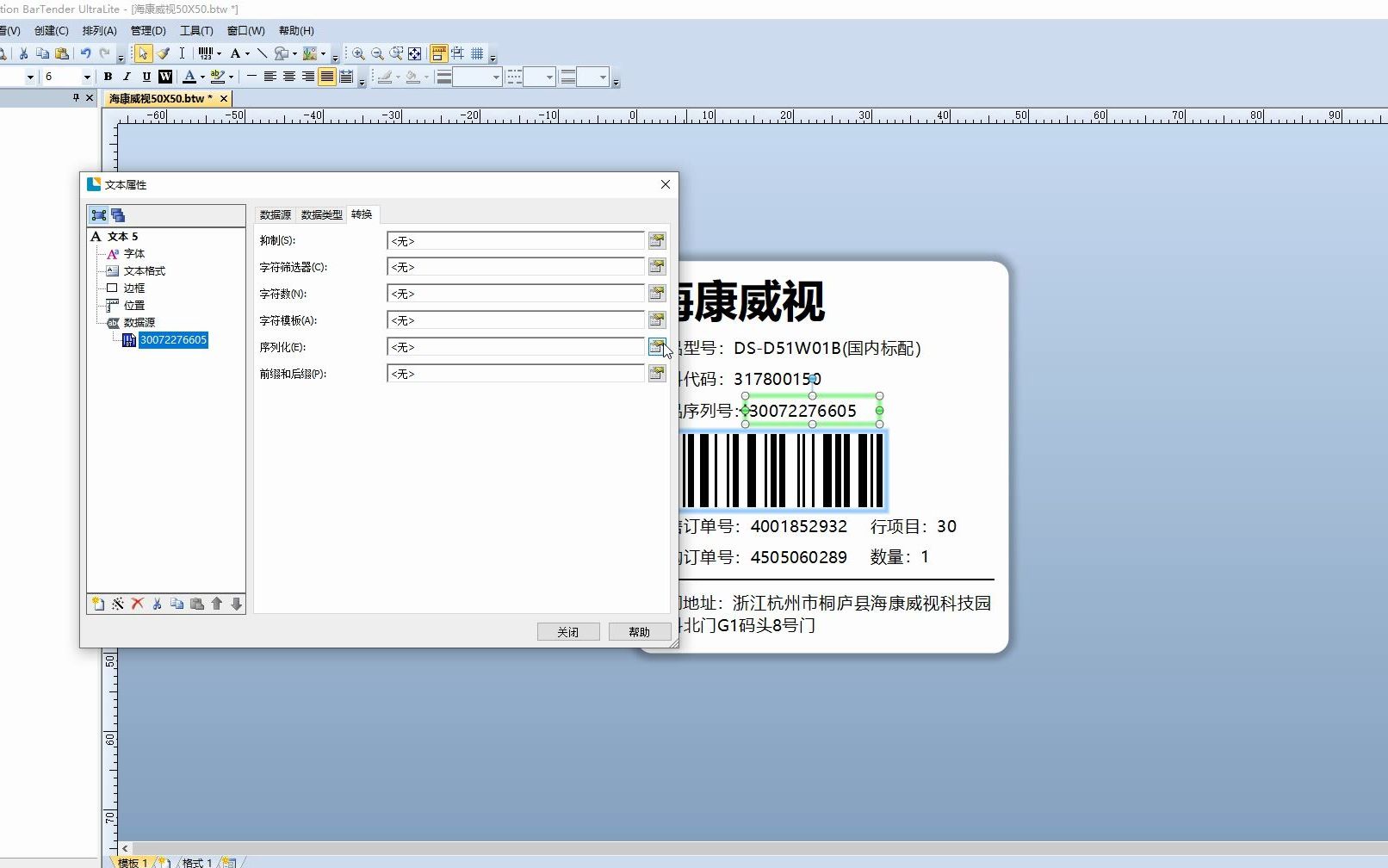1388x868 pixels.
Task: Open the 管理(D) menu
Action: tap(148, 30)
